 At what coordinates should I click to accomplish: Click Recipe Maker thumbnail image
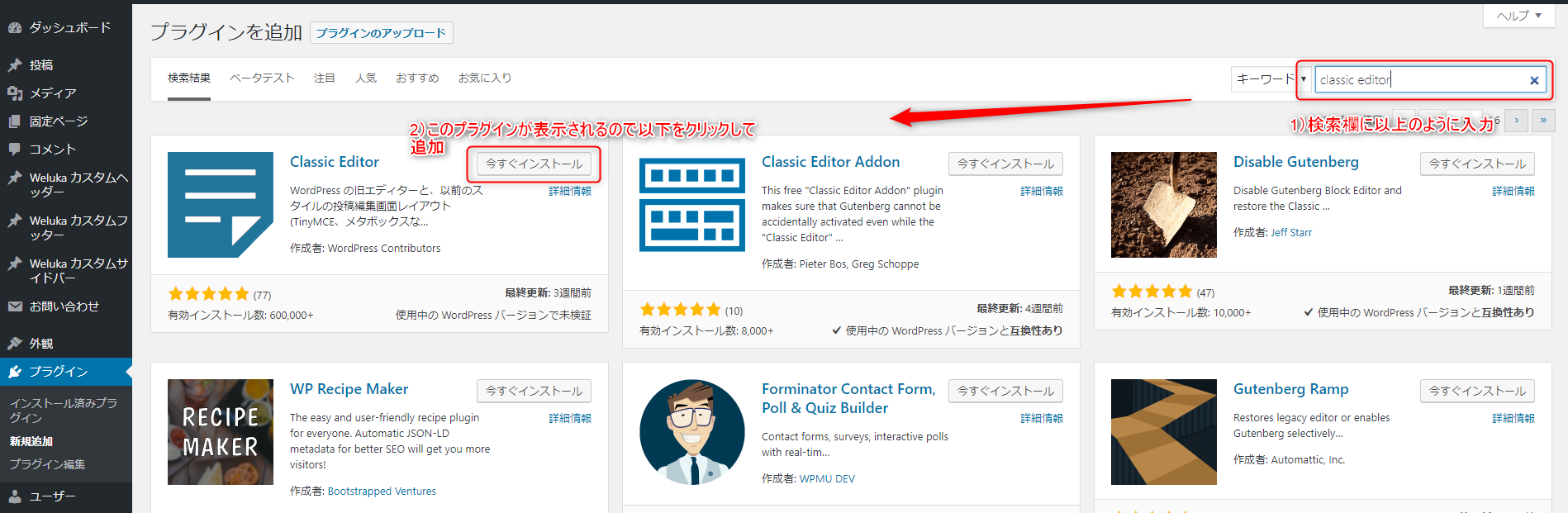[221, 432]
